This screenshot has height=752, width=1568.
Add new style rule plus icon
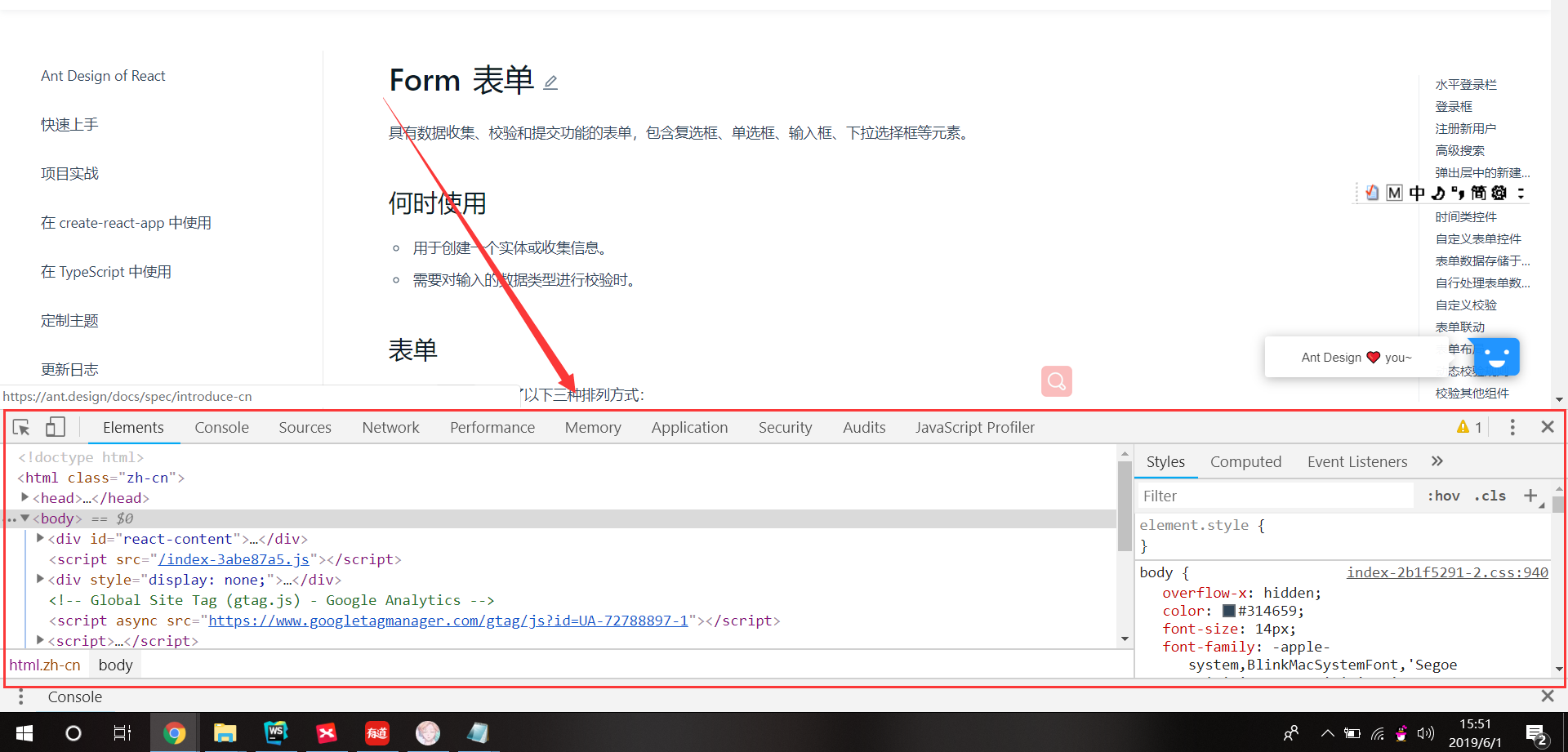click(x=1530, y=496)
